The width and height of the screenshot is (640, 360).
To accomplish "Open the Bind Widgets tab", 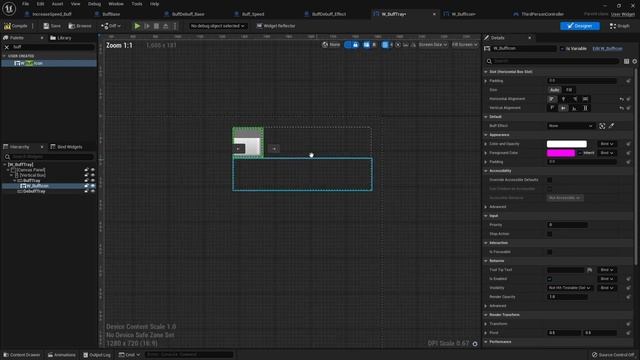I will [66, 147].
